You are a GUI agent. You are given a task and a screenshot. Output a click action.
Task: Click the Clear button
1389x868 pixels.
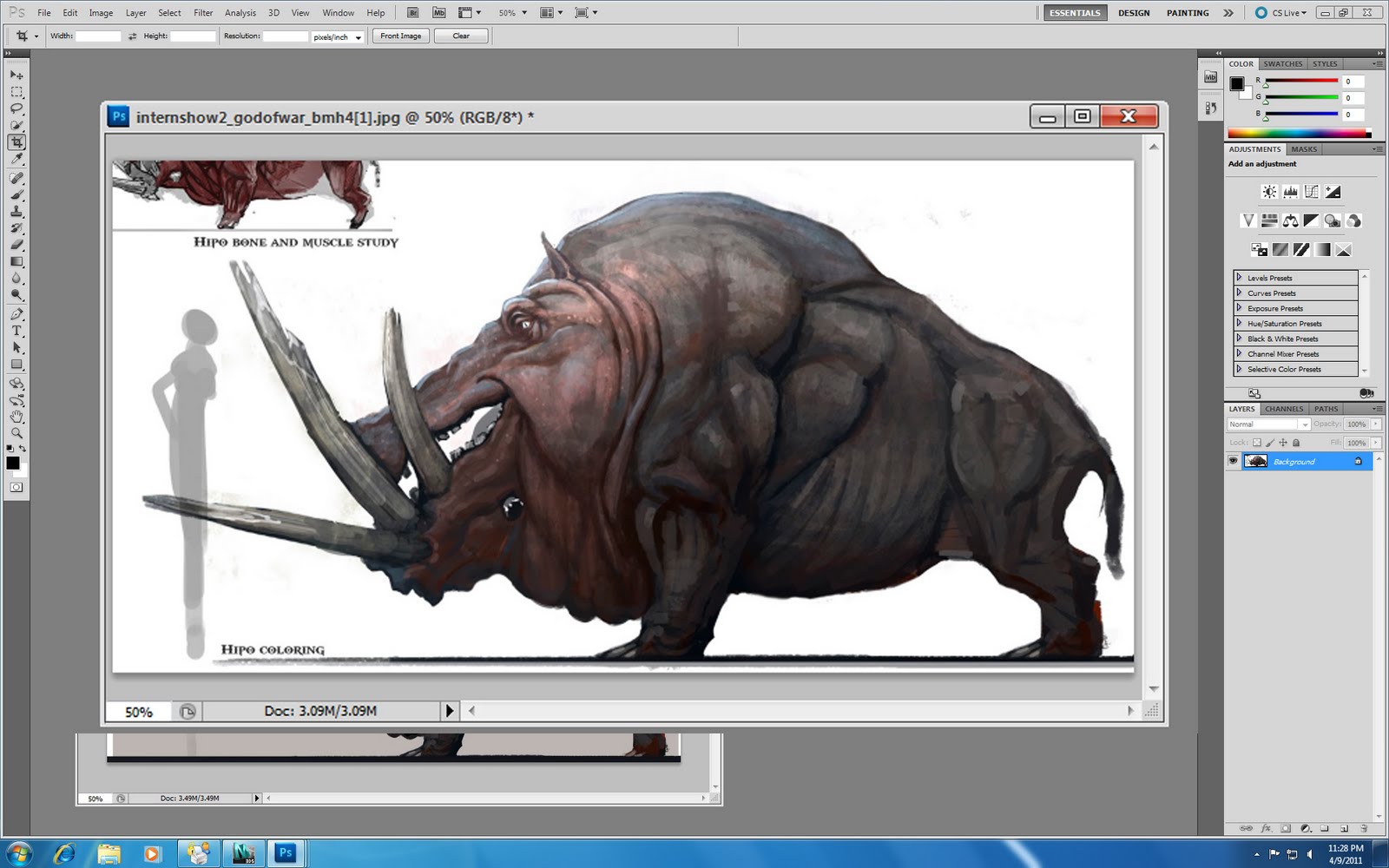click(x=461, y=36)
